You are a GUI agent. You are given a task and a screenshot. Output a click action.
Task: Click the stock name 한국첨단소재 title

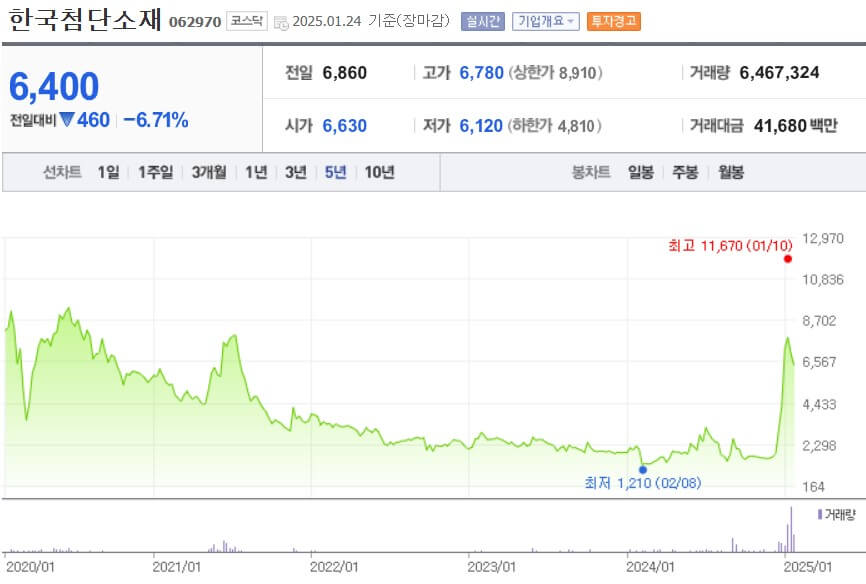(86, 20)
